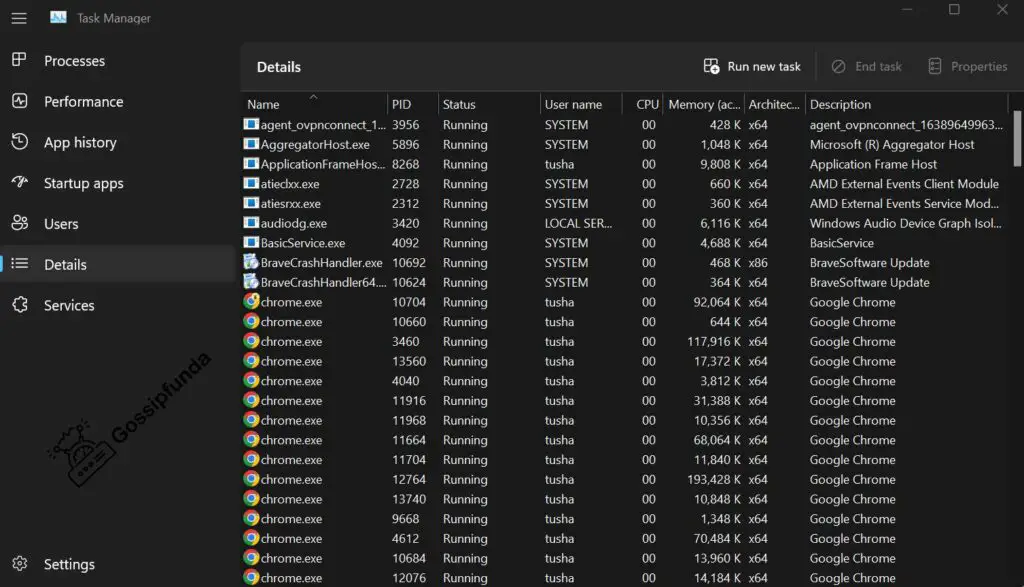This screenshot has width=1024, height=587.
Task: Click the App history clock icon
Action: [x=20, y=142]
